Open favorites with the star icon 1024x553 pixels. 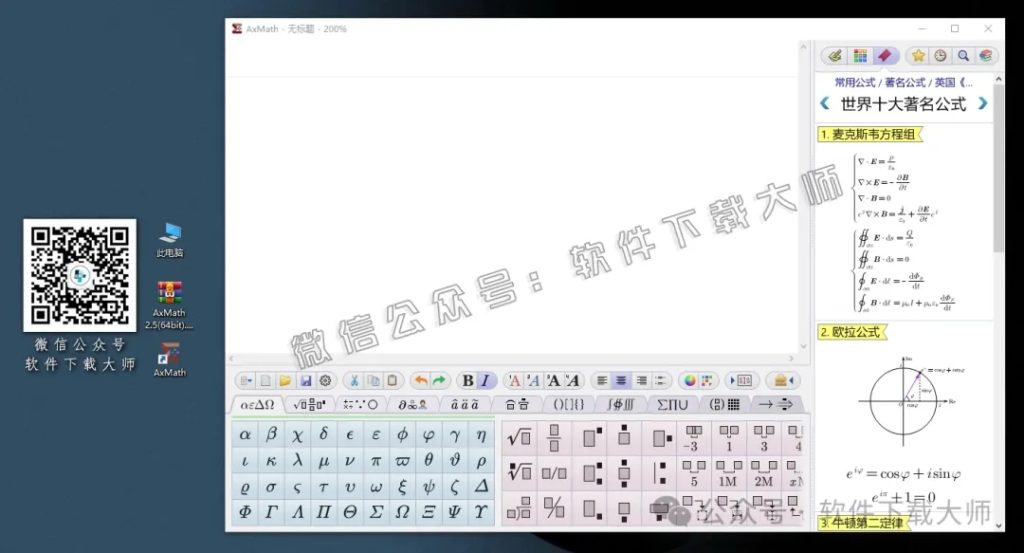pyautogui.click(x=918, y=56)
